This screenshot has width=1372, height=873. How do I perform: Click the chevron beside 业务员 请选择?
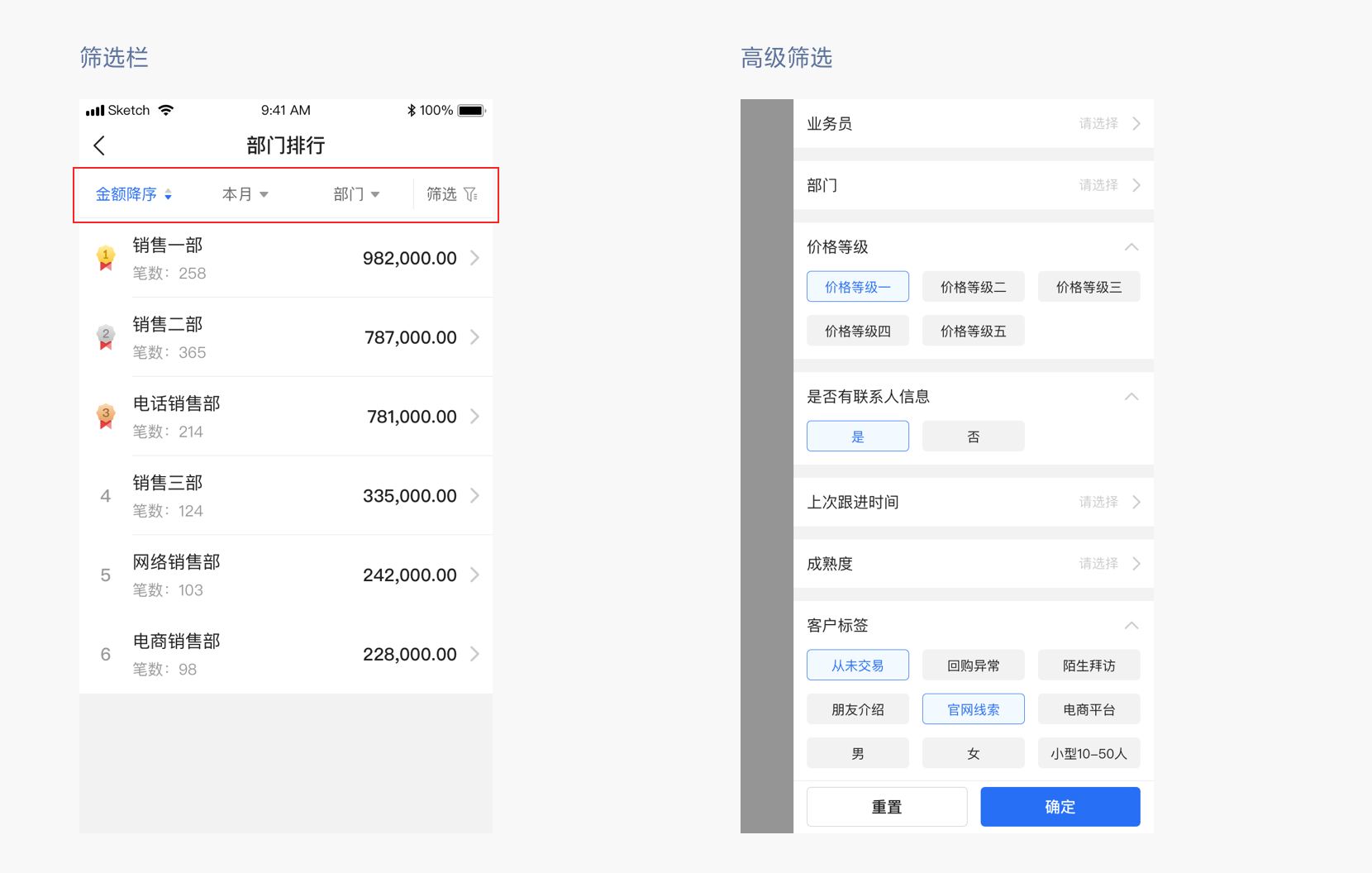tap(1136, 124)
